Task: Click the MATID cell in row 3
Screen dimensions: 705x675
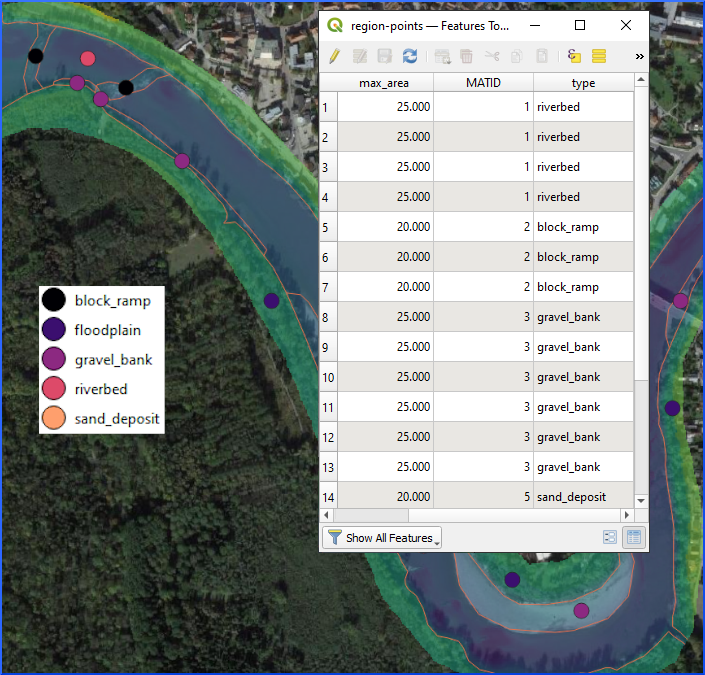Action: [x=483, y=167]
